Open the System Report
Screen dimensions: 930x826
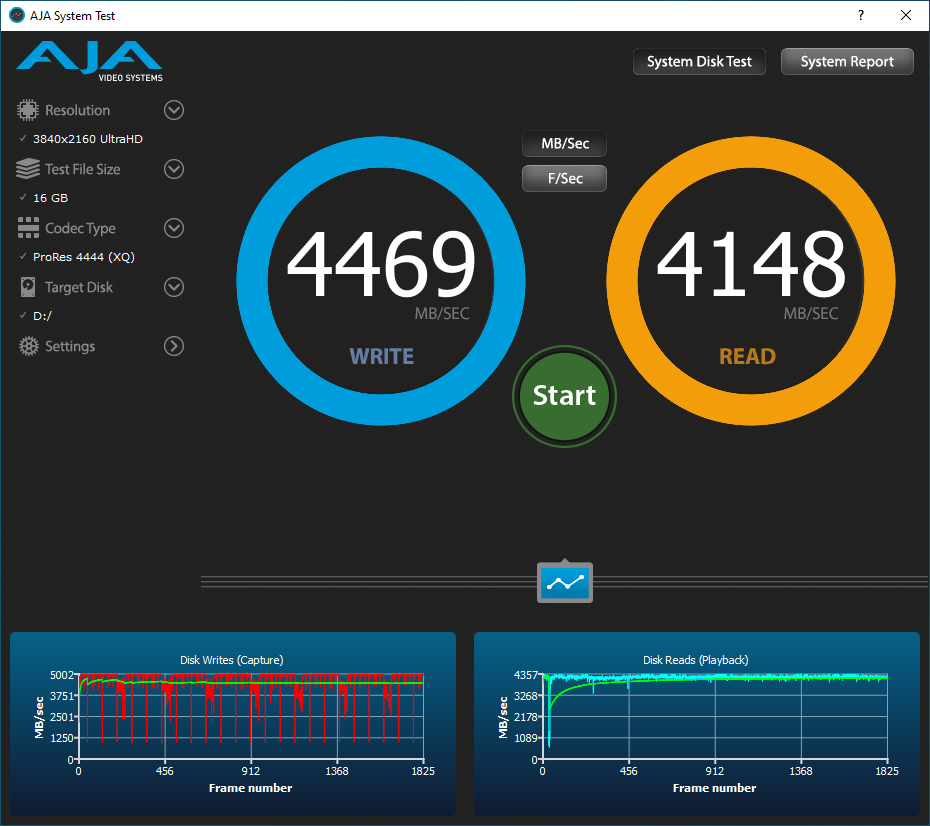tap(846, 61)
